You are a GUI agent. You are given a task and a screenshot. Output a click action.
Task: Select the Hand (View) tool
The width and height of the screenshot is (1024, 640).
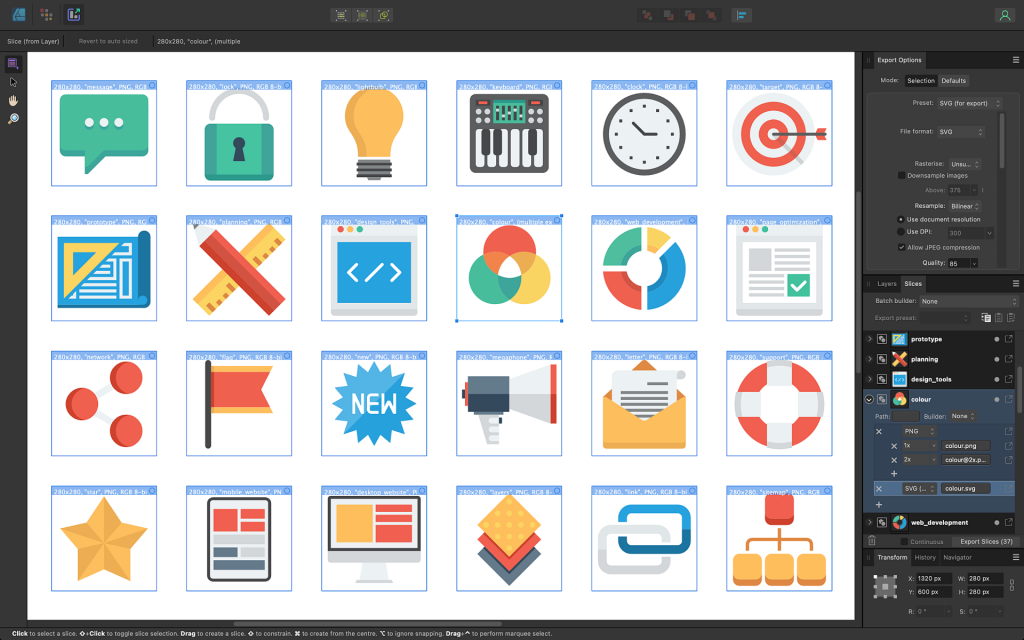click(13, 100)
